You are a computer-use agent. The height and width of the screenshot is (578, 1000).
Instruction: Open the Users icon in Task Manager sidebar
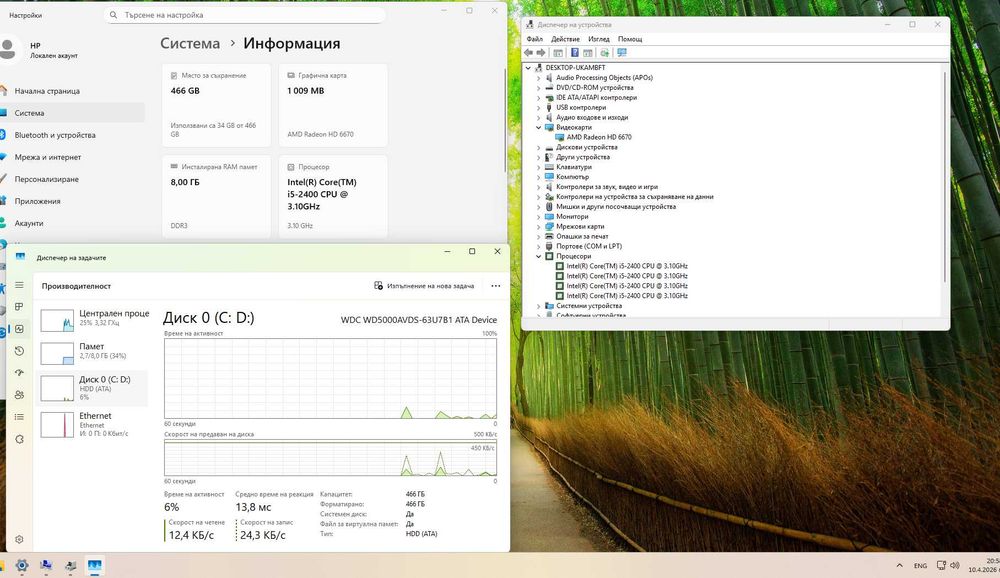coord(19,395)
